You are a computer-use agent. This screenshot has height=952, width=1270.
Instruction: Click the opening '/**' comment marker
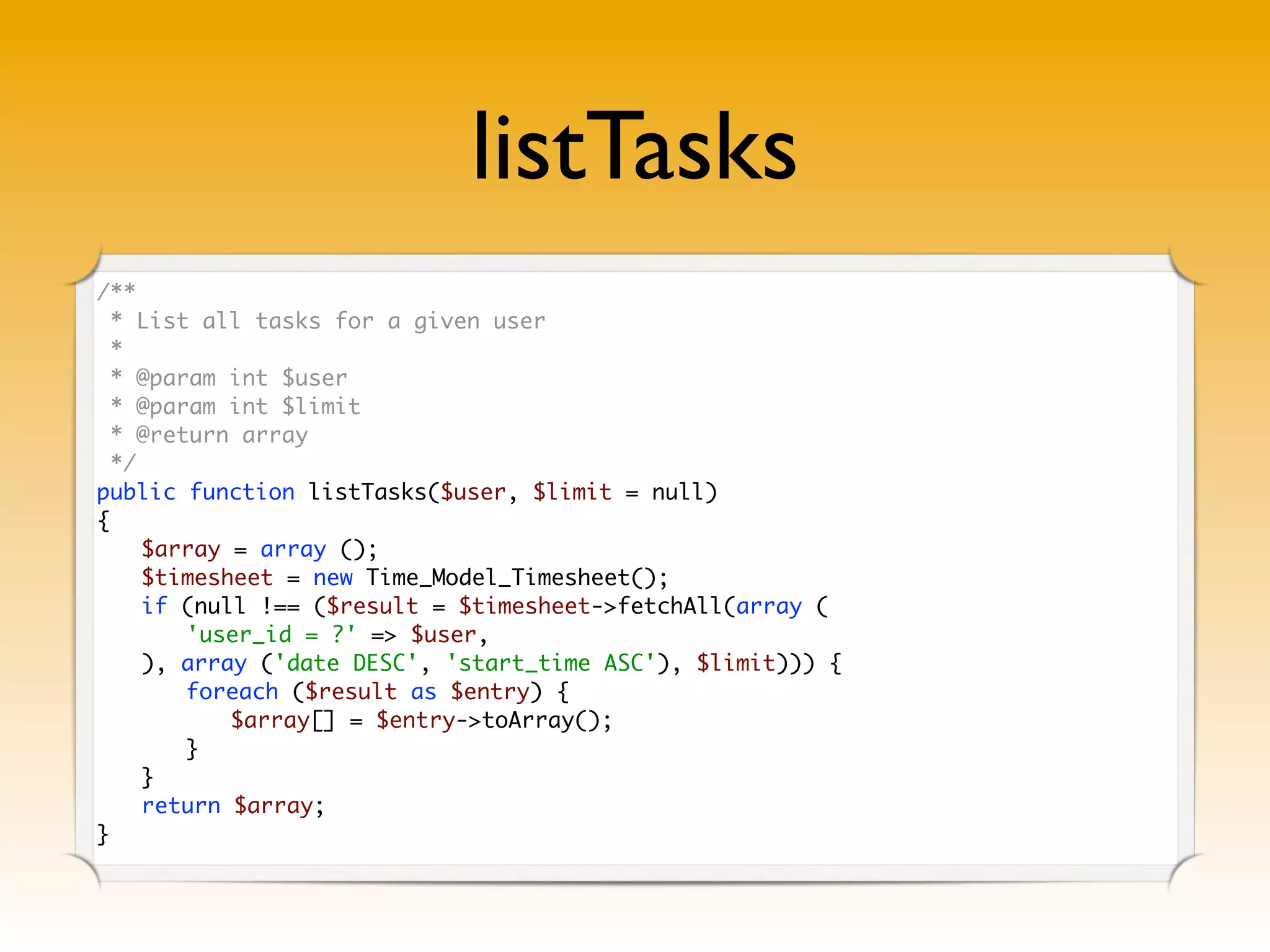(116, 289)
